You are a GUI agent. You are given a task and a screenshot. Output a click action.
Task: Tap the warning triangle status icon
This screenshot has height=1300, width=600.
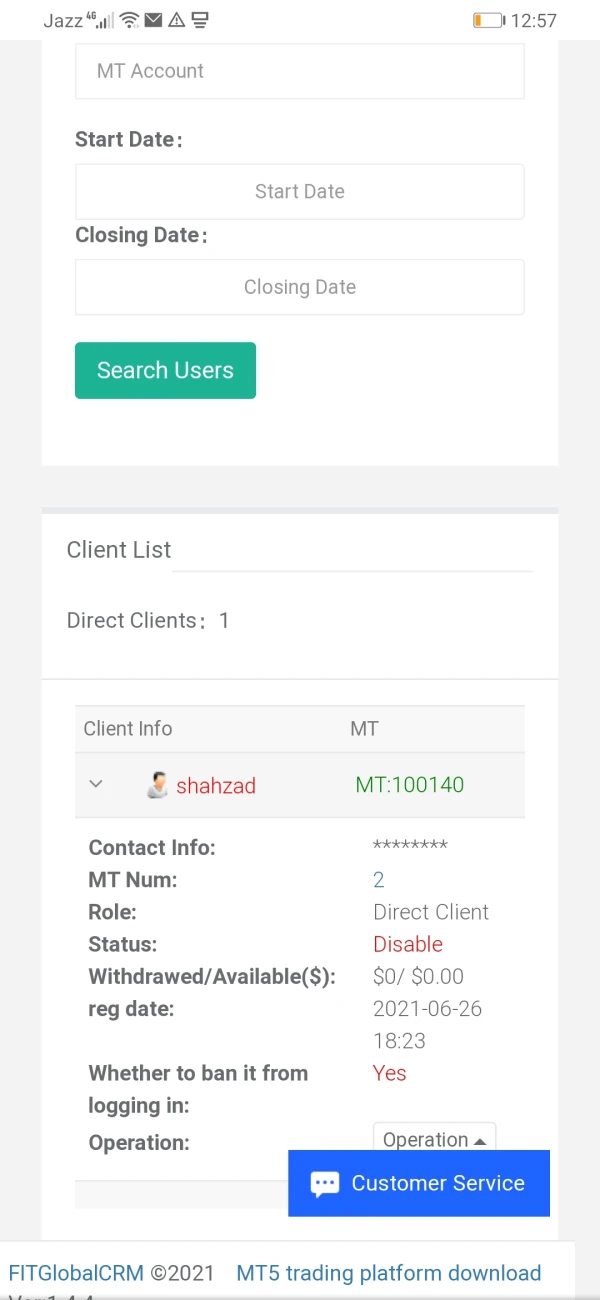tap(176, 20)
